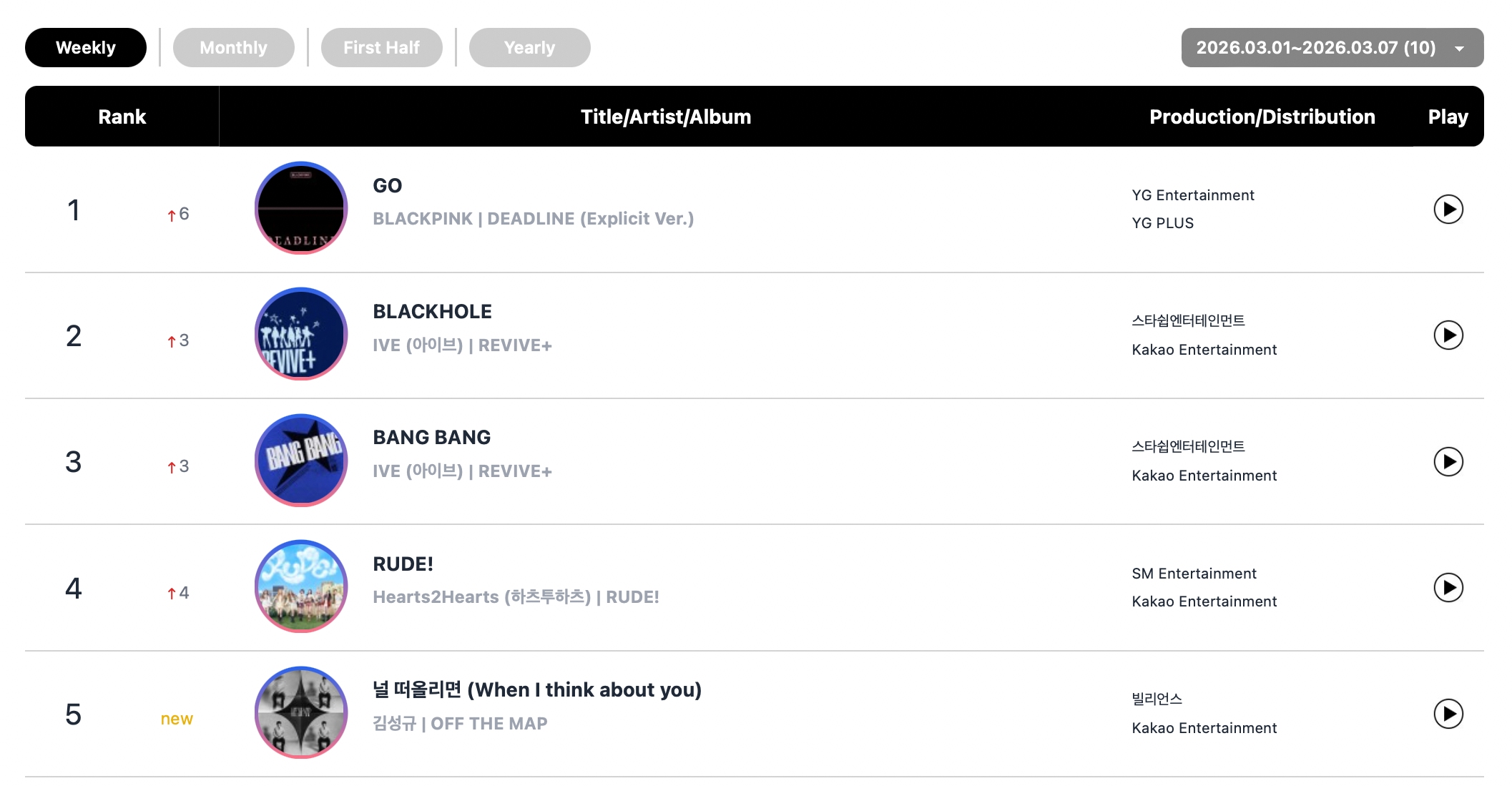Screen dimensions: 1512x786
Task: Open the Hearts2Hearts artist and album link
Action: [x=516, y=597]
